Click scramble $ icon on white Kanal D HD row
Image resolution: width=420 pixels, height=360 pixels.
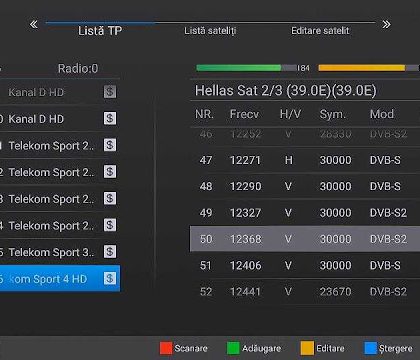pyautogui.click(x=110, y=118)
